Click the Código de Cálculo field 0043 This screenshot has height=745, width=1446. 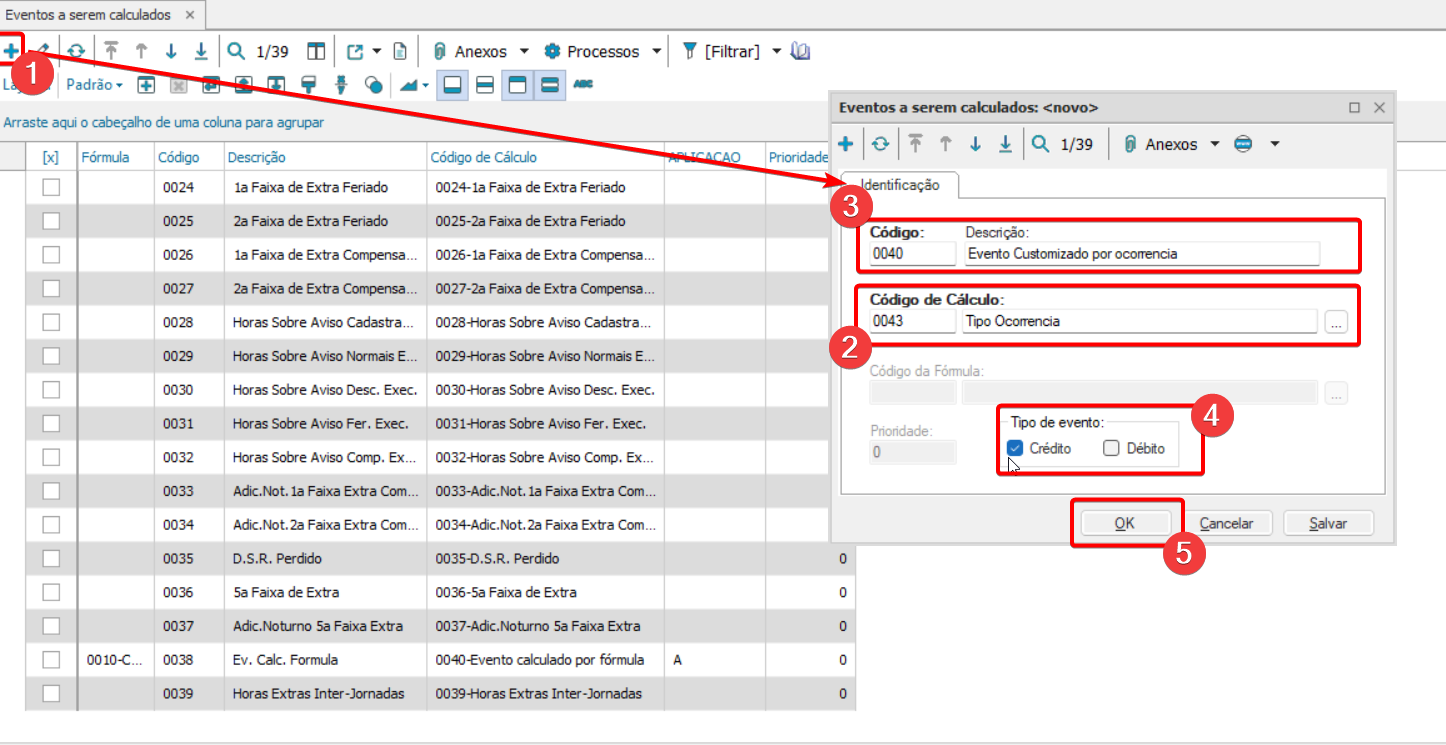click(913, 321)
